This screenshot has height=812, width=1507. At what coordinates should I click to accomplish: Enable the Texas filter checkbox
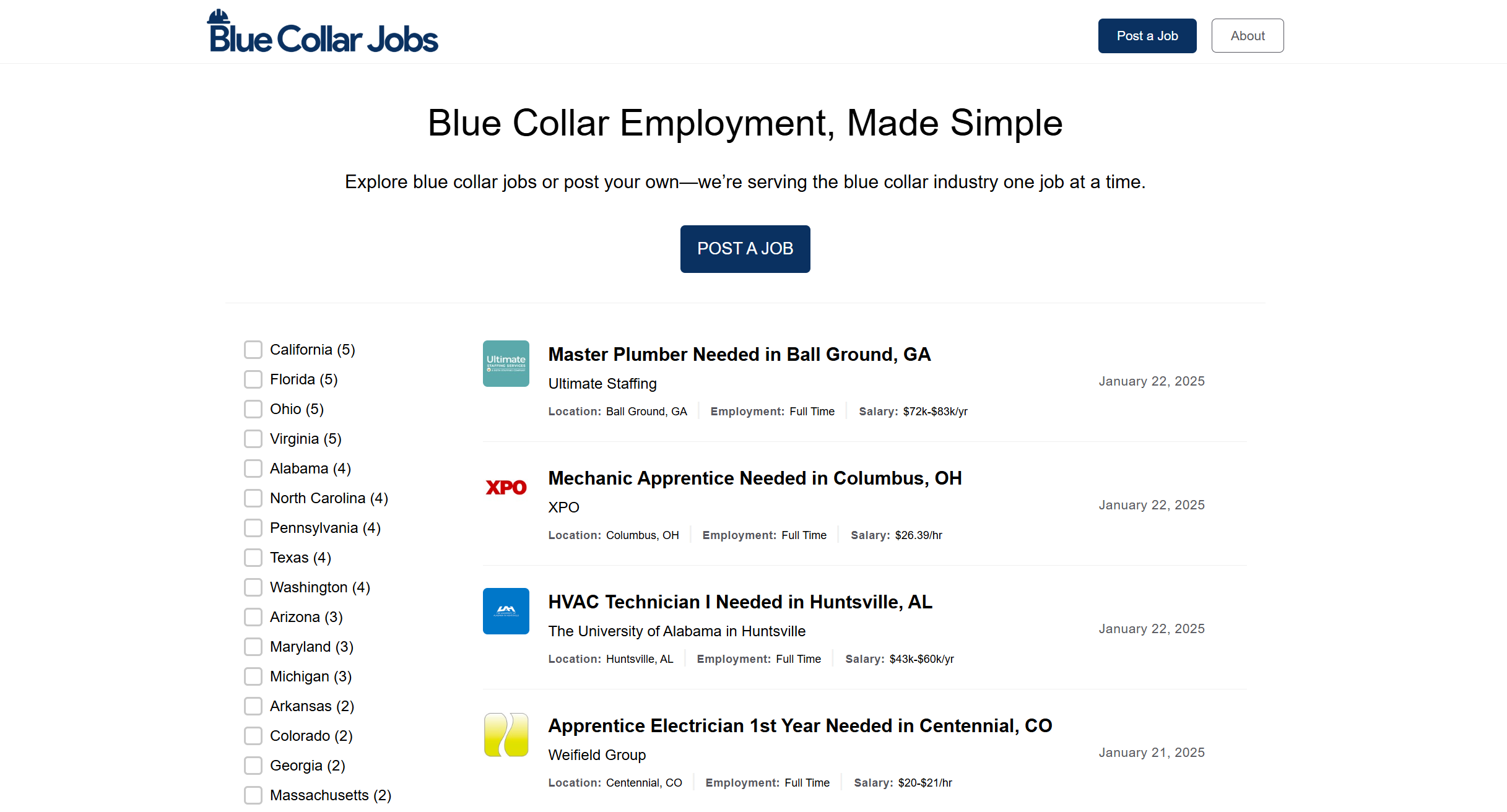tap(253, 558)
